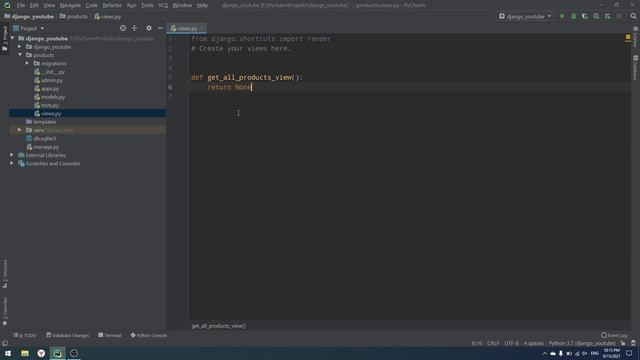
Task: Click the line number 6 gutter
Action: 170,87
